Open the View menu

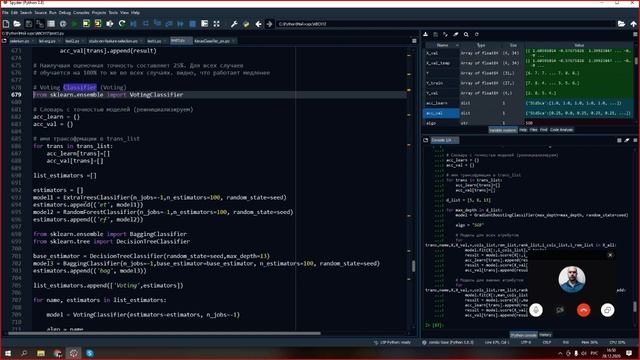click(x=124, y=13)
